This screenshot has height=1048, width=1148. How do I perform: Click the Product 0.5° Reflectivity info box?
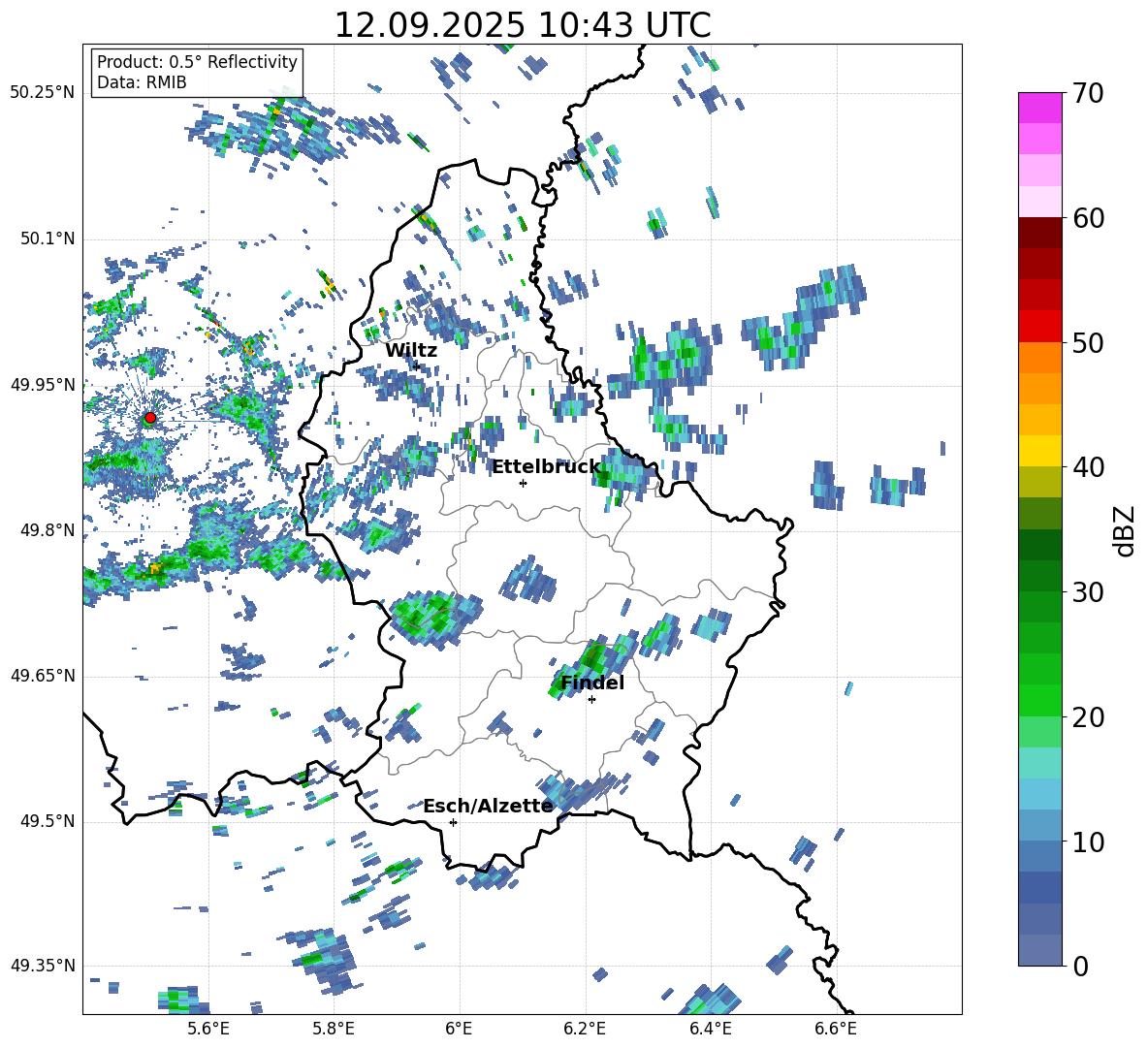click(197, 73)
